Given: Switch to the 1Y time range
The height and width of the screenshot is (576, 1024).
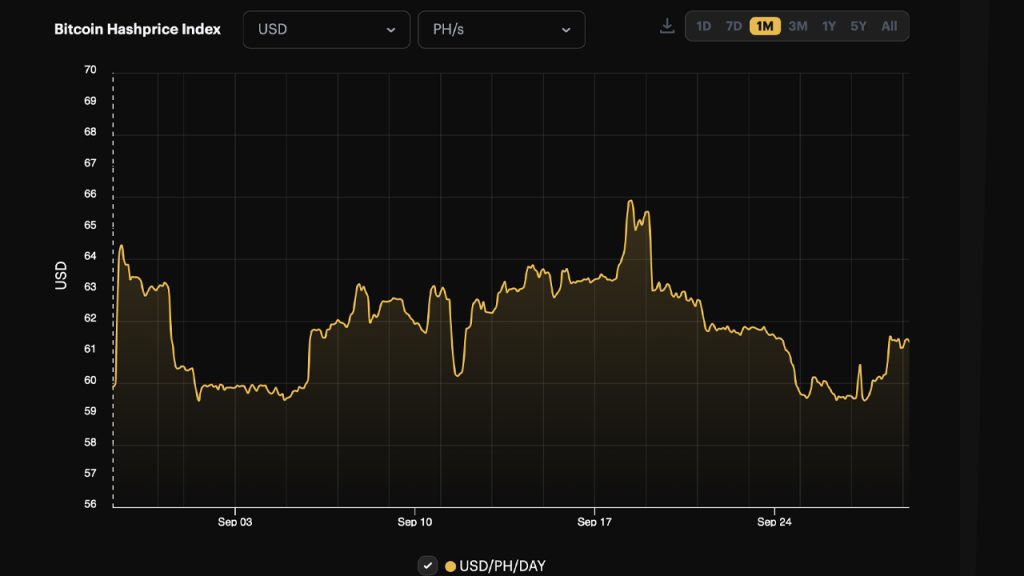Looking at the screenshot, I should (828, 26).
